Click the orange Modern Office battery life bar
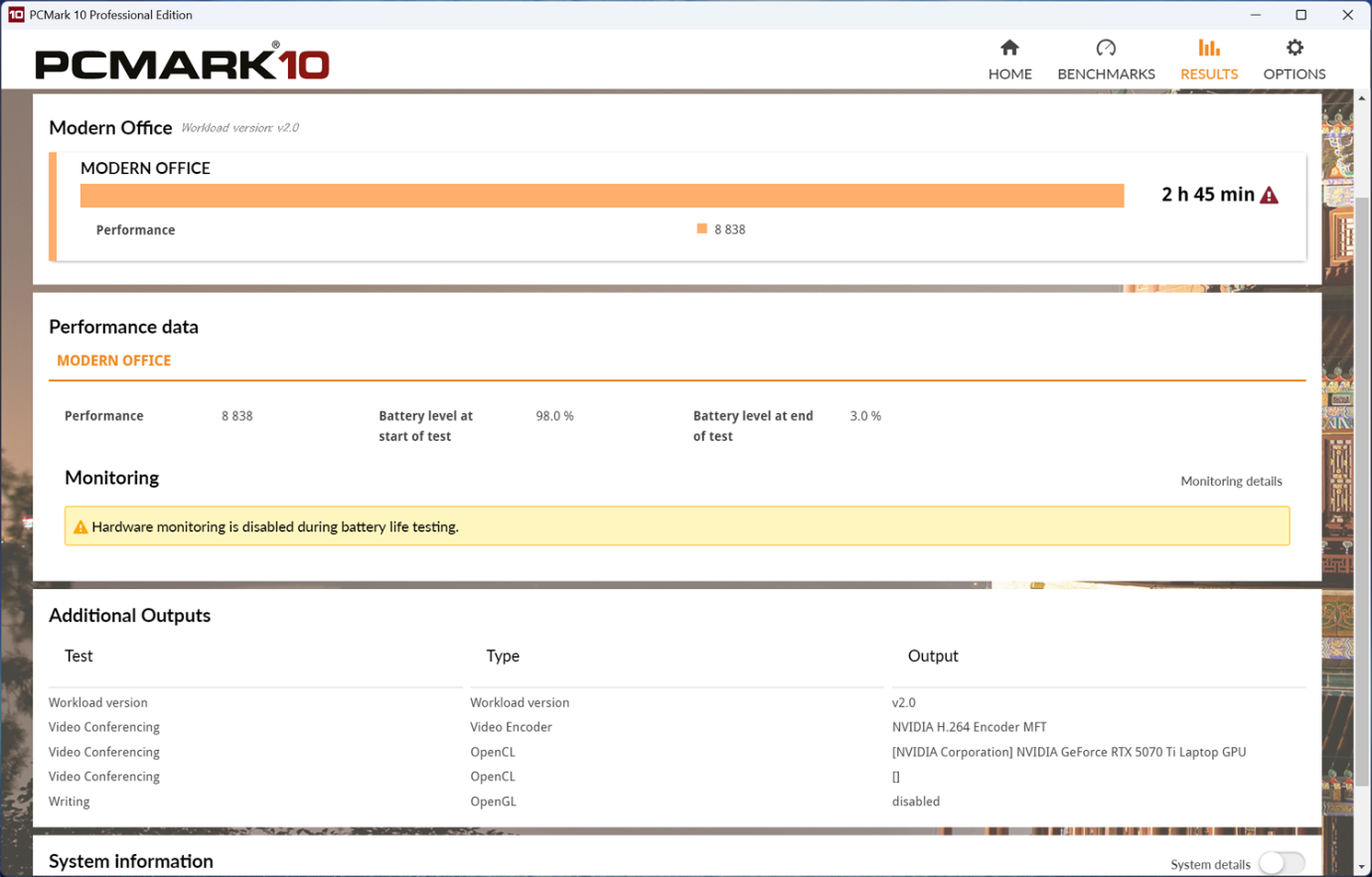 pos(602,196)
